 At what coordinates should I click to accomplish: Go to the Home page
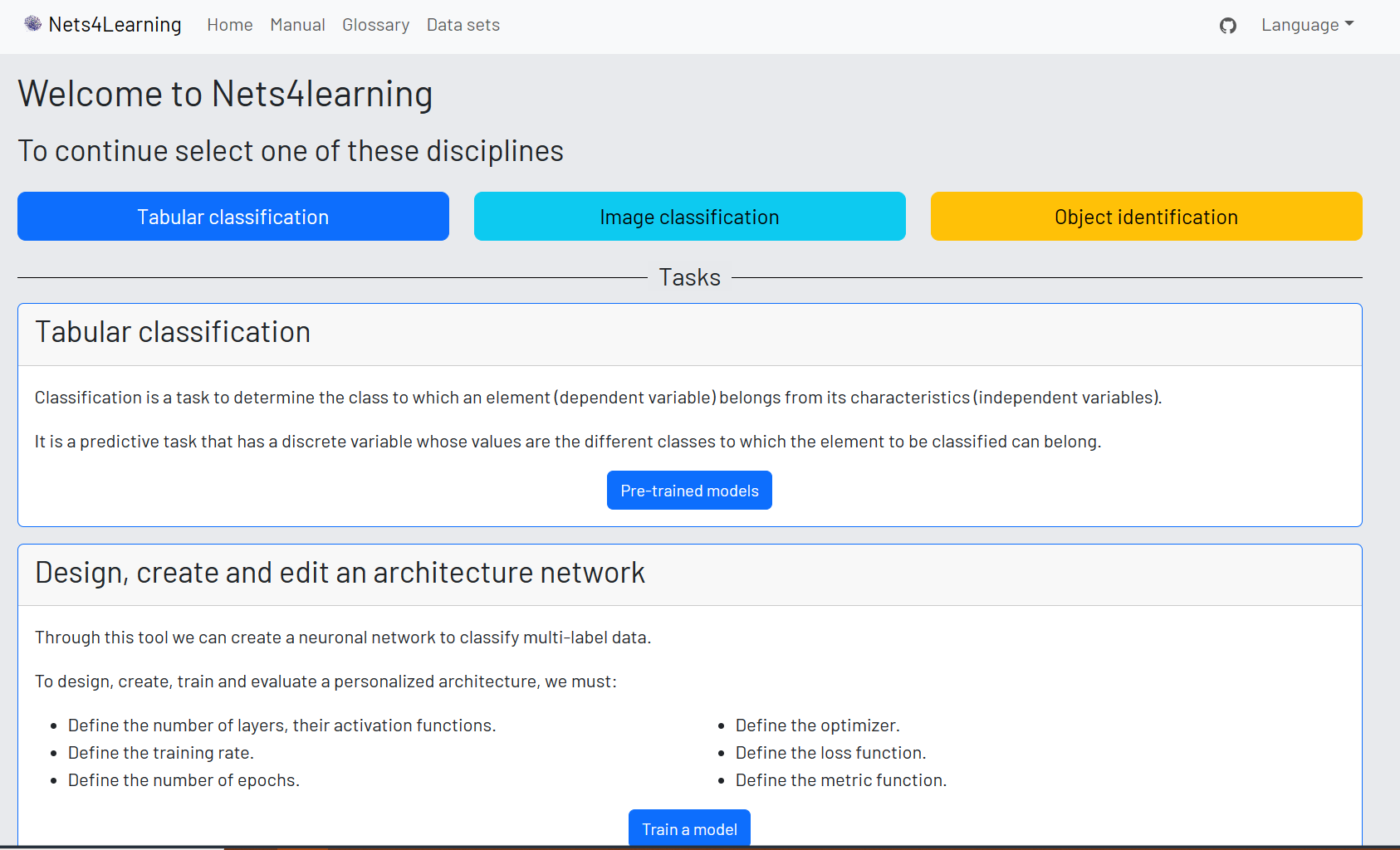click(229, 25)
